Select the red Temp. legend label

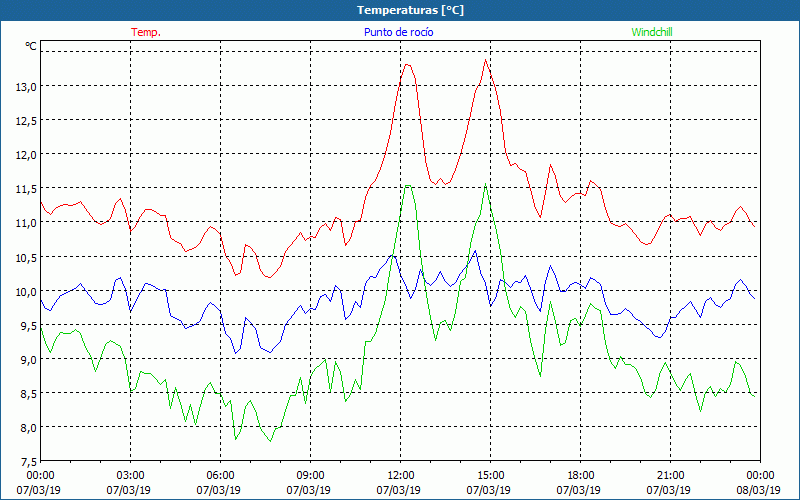tap(146, 32)
